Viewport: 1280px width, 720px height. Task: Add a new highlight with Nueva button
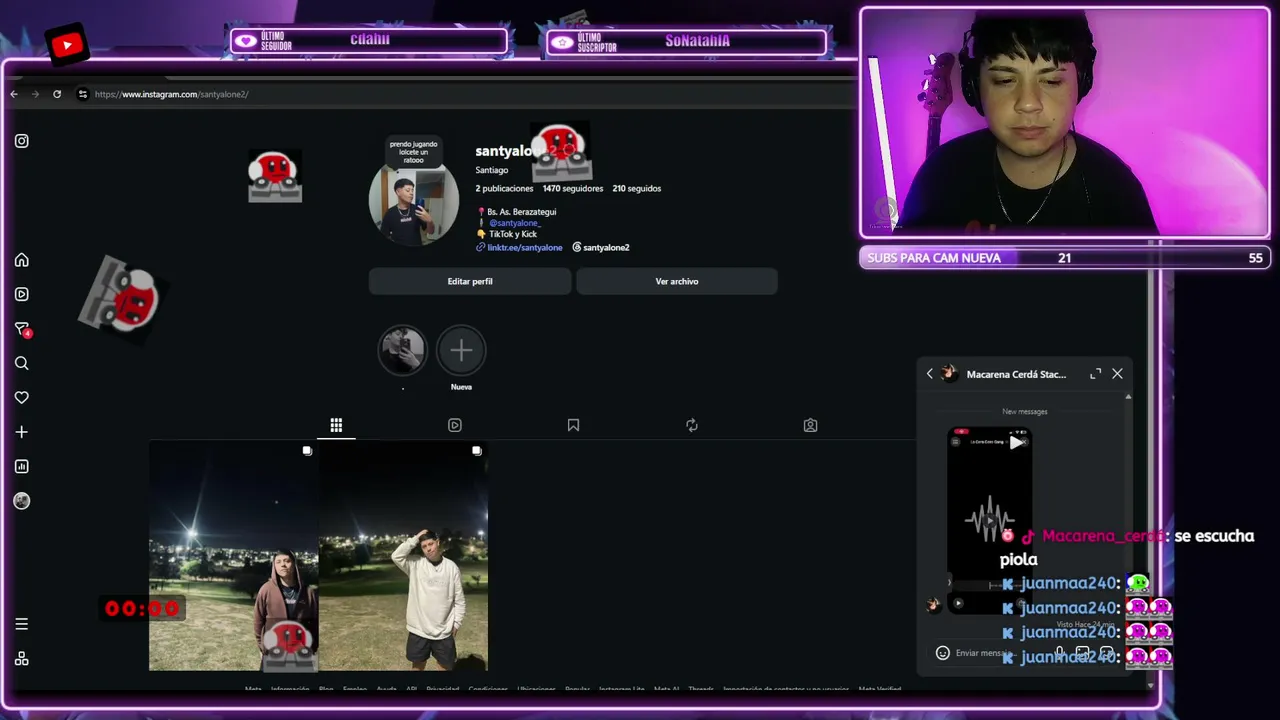[x=461, y=350]
